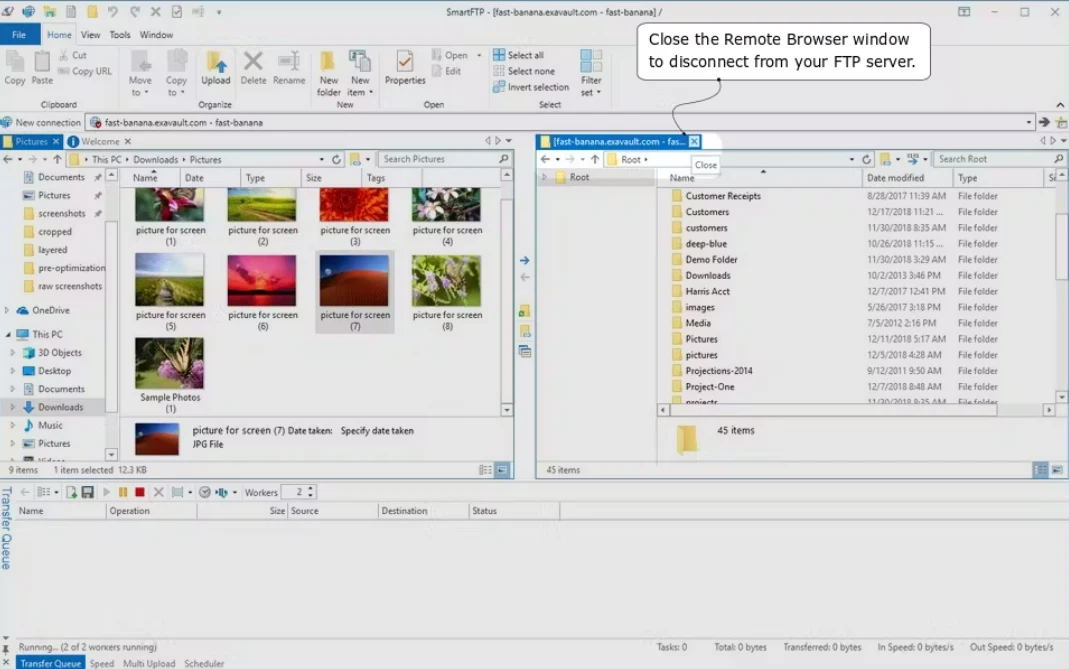Select the Customer Receipts remote folder

click(723, 196)
